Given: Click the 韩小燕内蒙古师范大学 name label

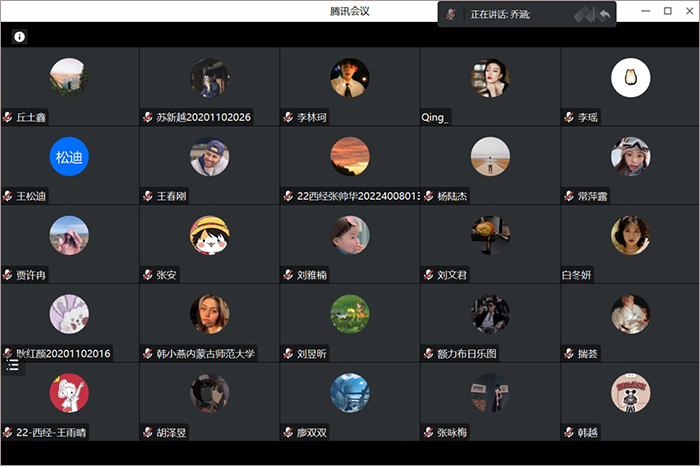Looking at the screenshot, I should pos(205,354).
